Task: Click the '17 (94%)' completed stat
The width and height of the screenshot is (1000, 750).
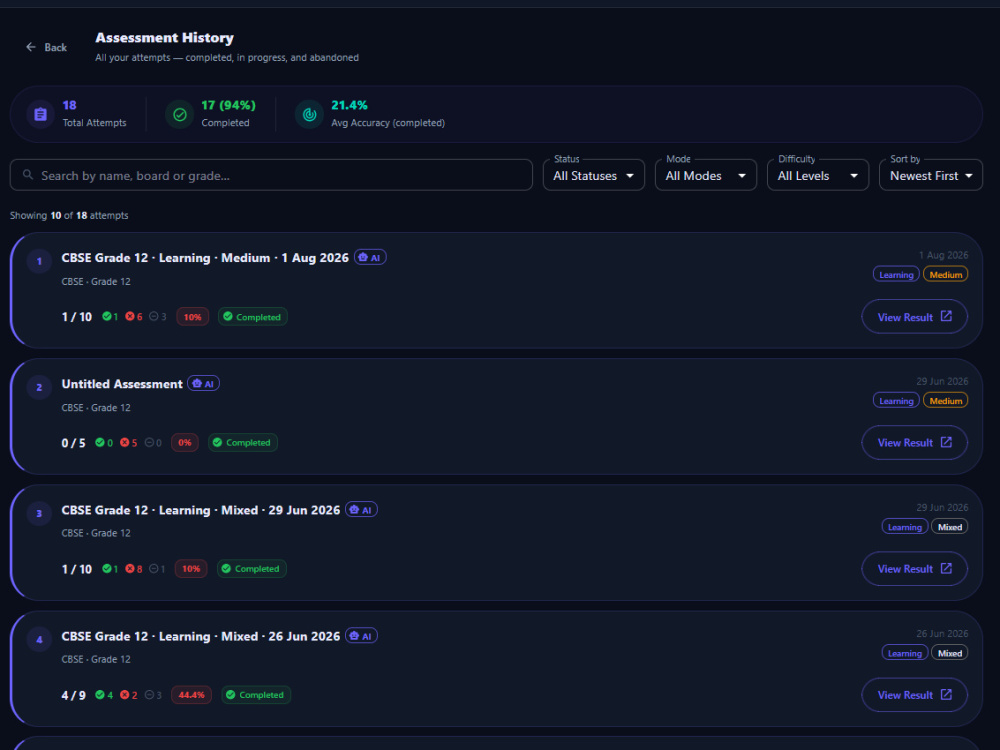Action: pos(228,105)
